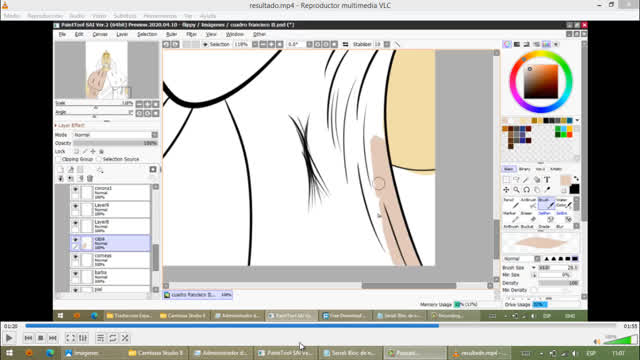Screen dimensions: 640x360
Task: Enable the Selection Source checkbox
Action: pos(98,159)
